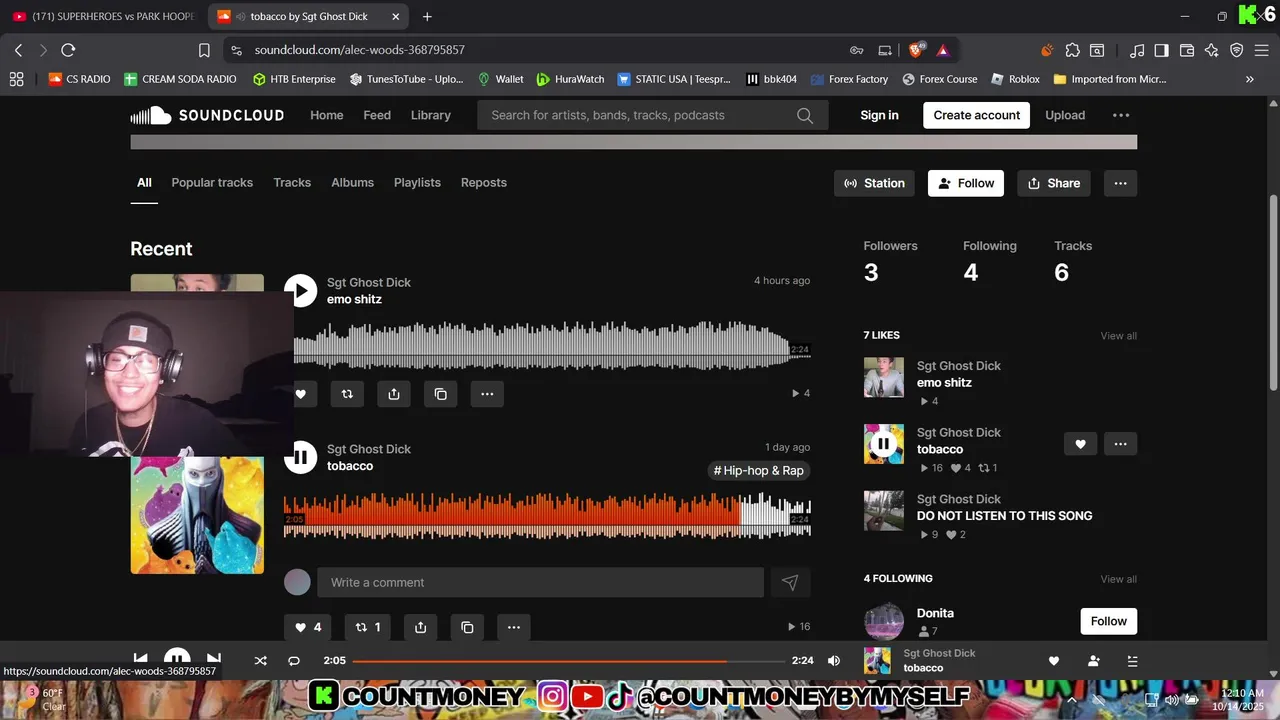This screenshot has height=720, width=1280.
Task: Like the now-playing track in player bar
Action: 1053,661
